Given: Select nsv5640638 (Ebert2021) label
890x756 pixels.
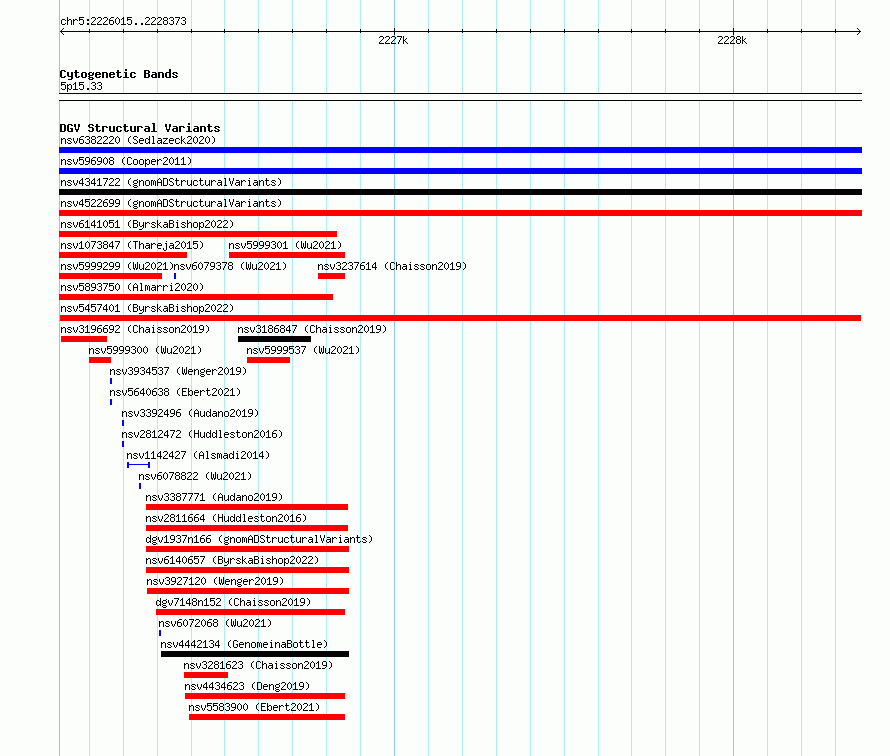Looking at the screenshot, I should tap(175, 392).
